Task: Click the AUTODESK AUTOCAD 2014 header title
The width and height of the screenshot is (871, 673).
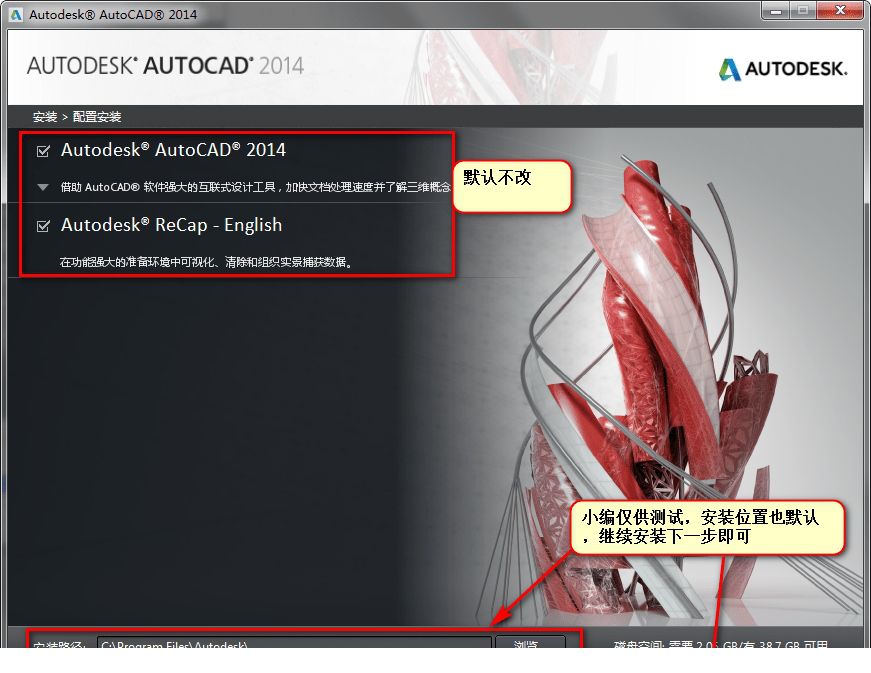Action: coord(166,66)
